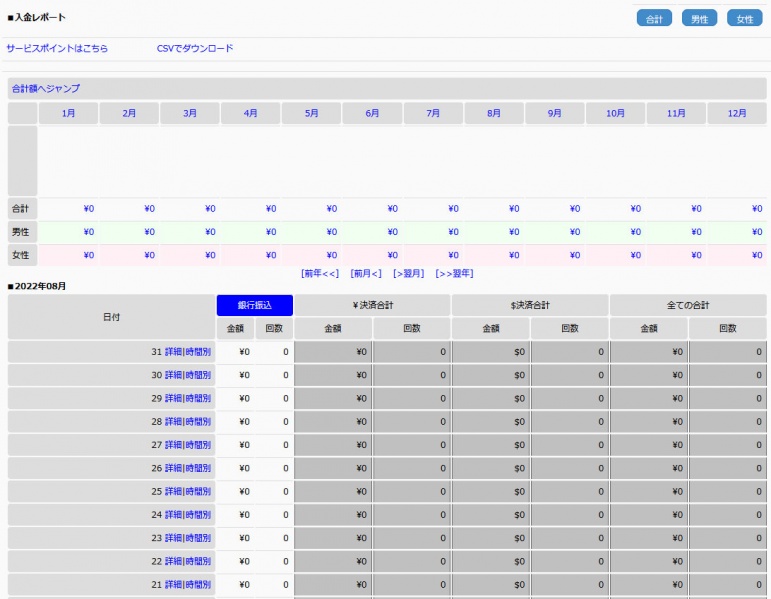
Task: Open 詳細 for day 31
Action: [x=174, y=352]
